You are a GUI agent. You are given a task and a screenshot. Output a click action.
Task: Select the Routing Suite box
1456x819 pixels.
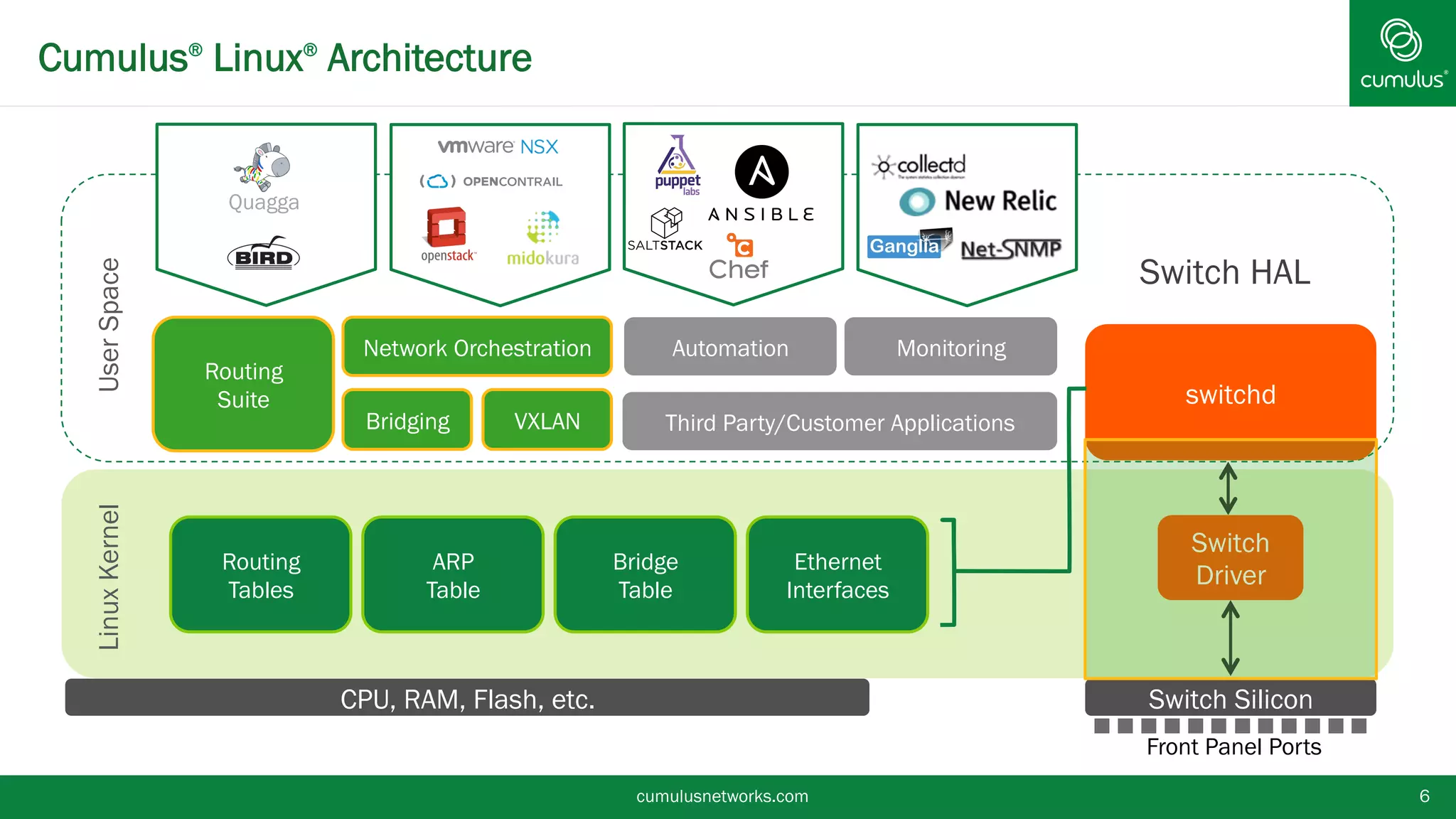coord(243,385)
